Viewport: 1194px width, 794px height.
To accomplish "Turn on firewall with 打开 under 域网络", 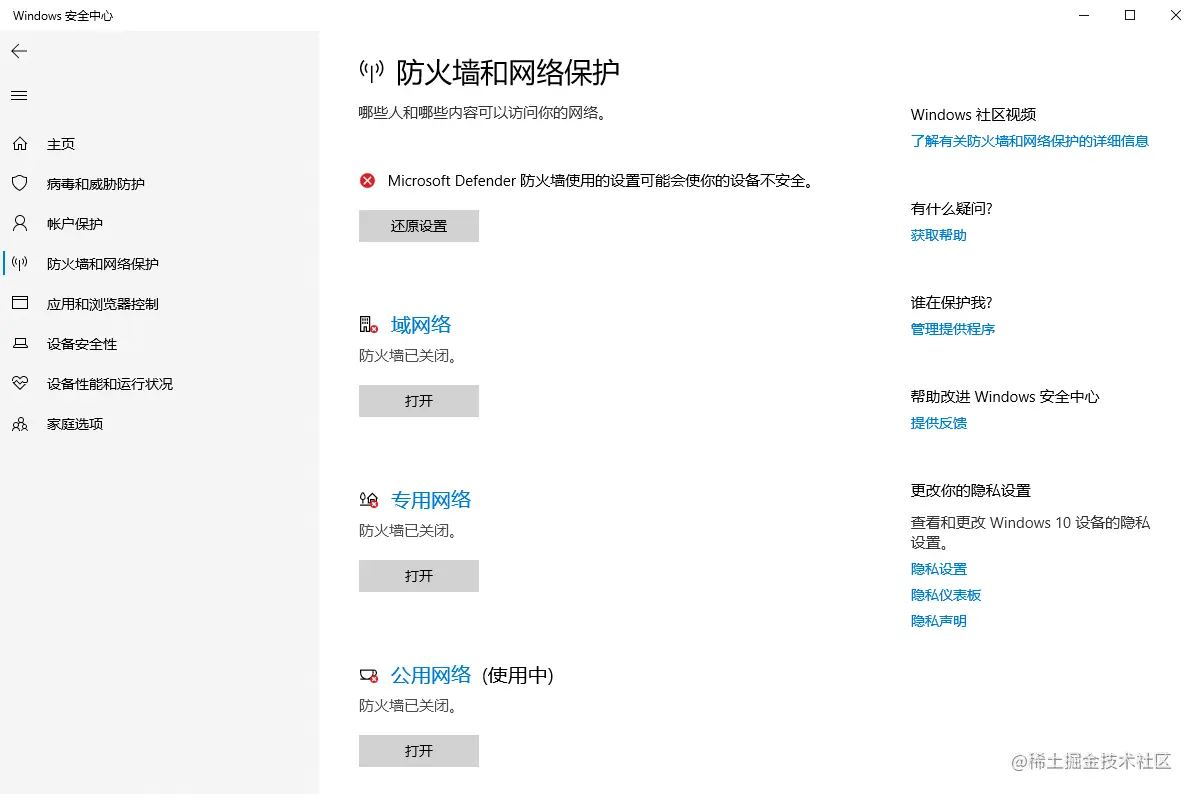I will click(x=419, y=401).
